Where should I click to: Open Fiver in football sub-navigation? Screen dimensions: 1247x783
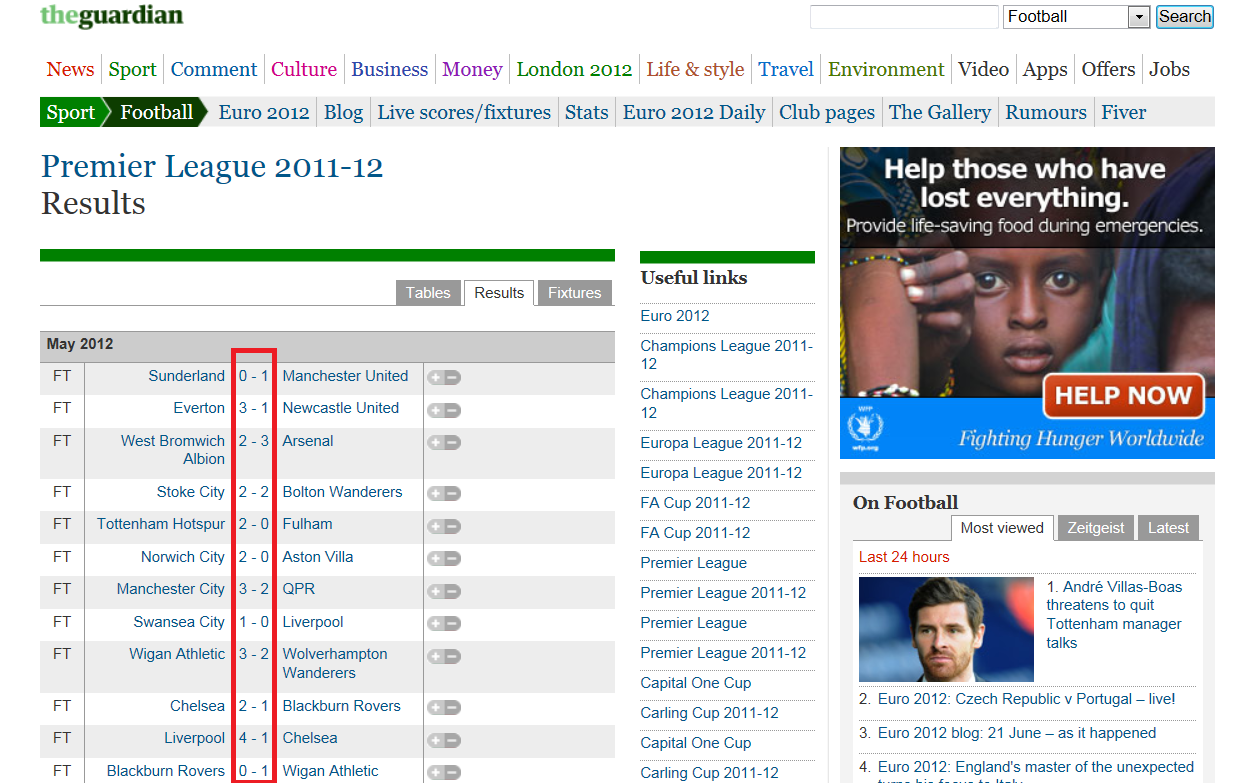tap(1124, 112)
